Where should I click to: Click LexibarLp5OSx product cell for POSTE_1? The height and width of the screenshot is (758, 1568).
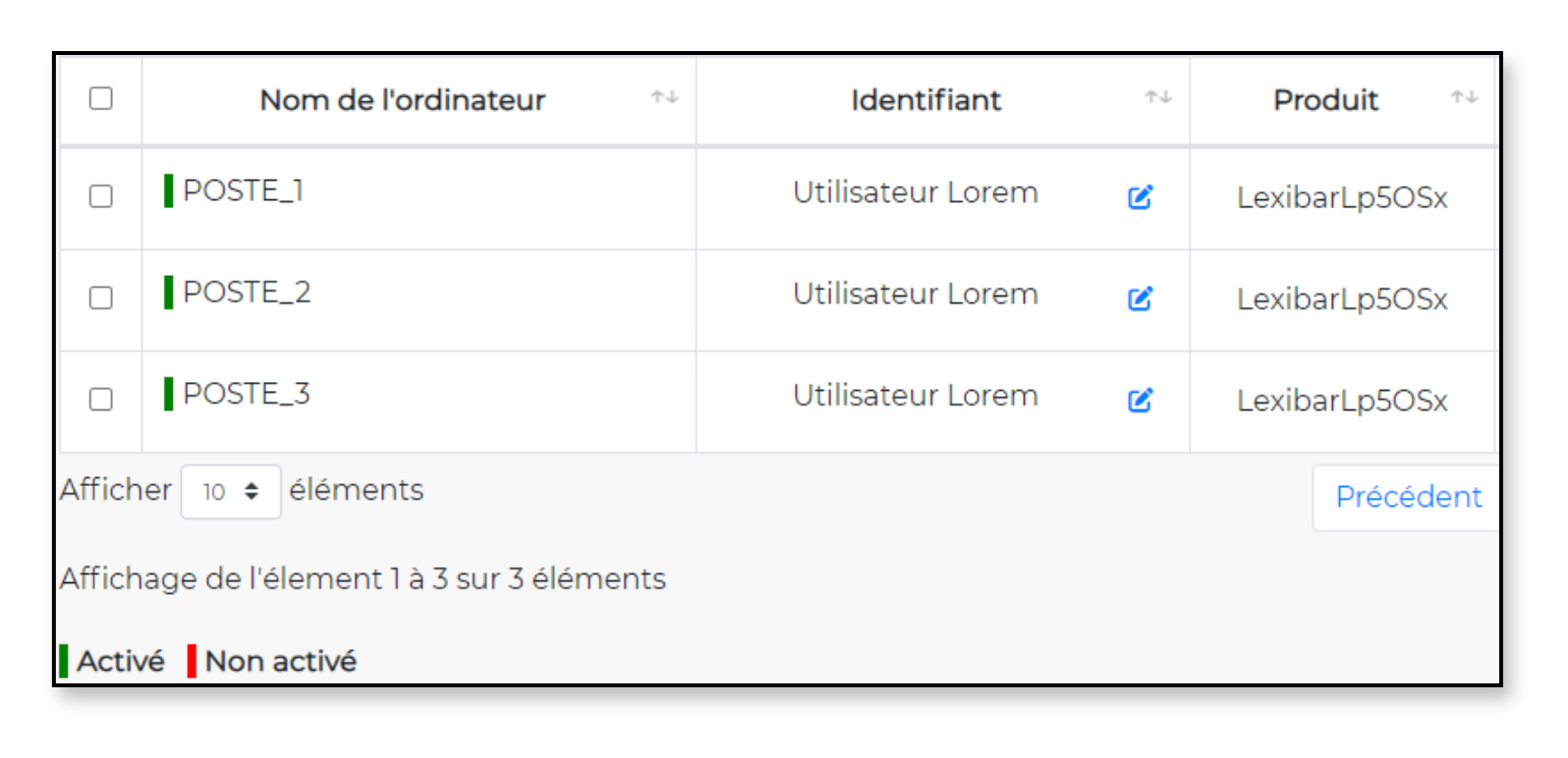pyautogui.click(x=1341, y=198)
